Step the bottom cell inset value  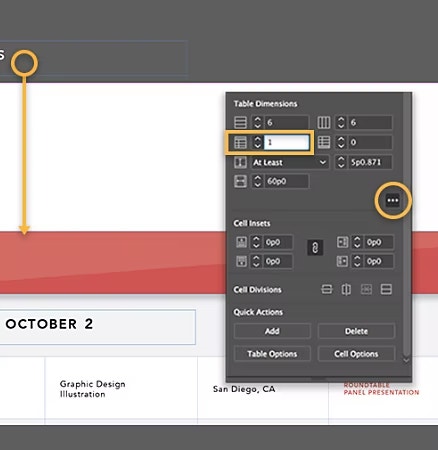pyautogui.click(x=256, y=261)
